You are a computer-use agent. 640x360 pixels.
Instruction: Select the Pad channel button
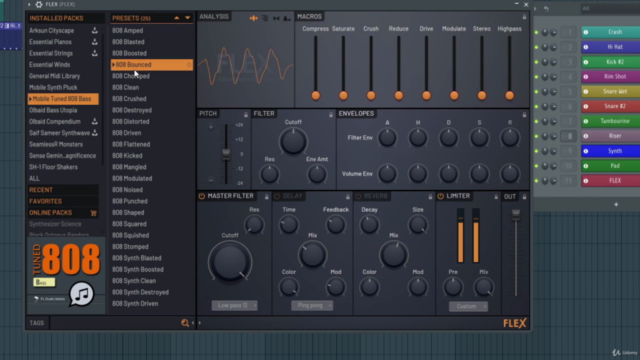611,166
